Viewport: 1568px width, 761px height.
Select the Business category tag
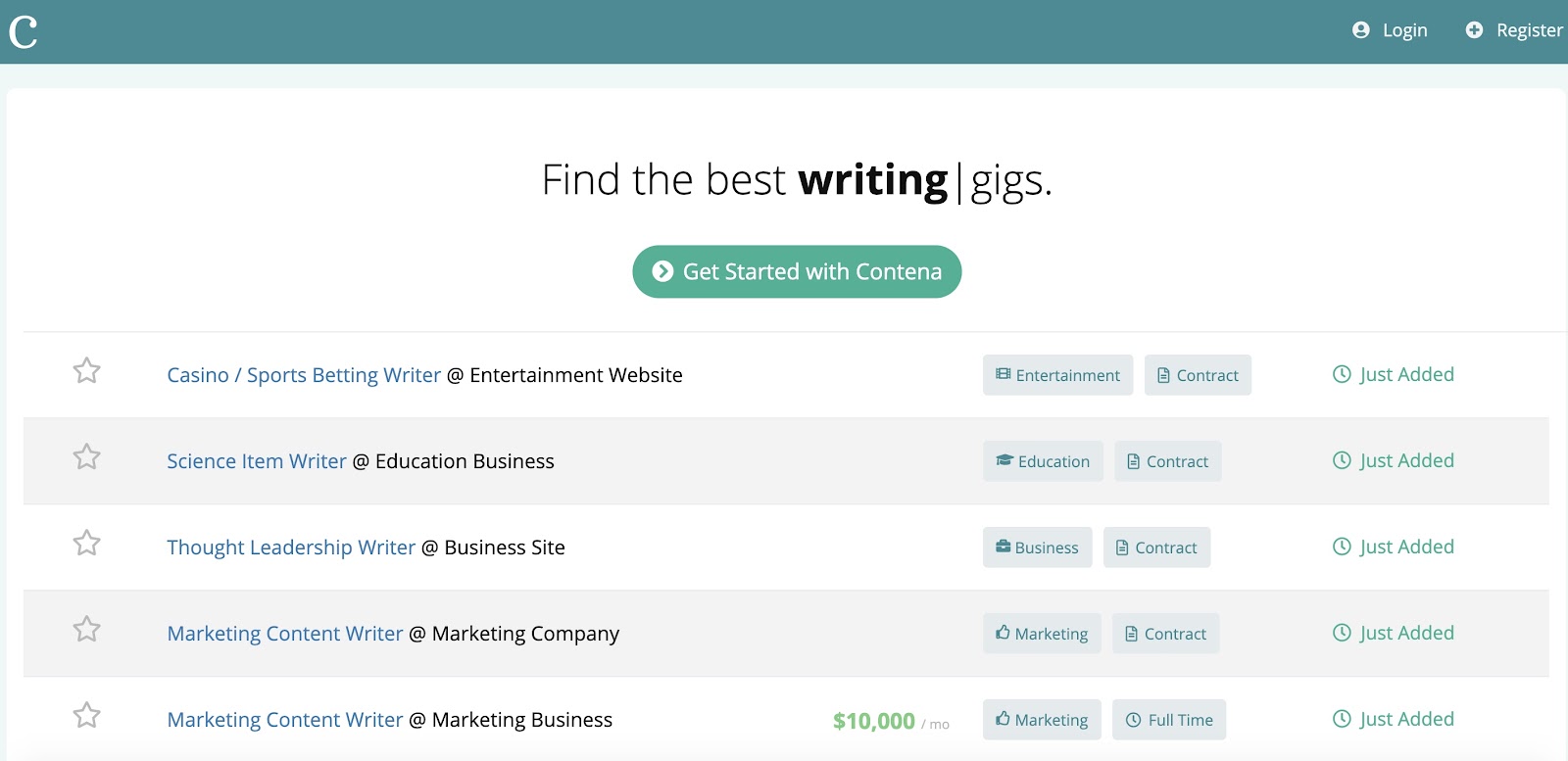pyautogui.click(x=1037, y=547)
